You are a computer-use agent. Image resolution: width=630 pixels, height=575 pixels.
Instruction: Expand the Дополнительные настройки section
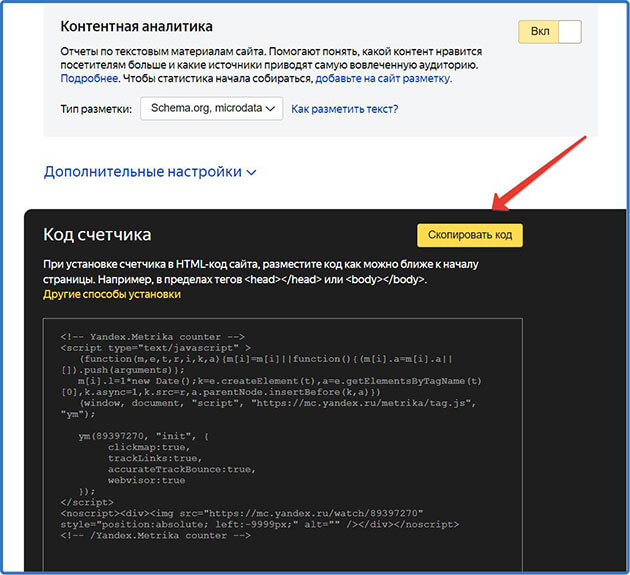(150, 172)
